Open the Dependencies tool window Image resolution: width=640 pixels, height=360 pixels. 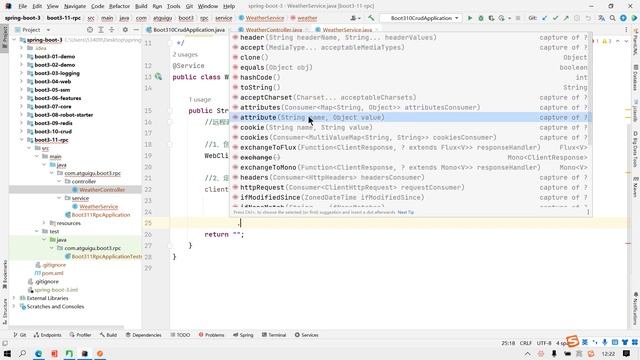143,335
